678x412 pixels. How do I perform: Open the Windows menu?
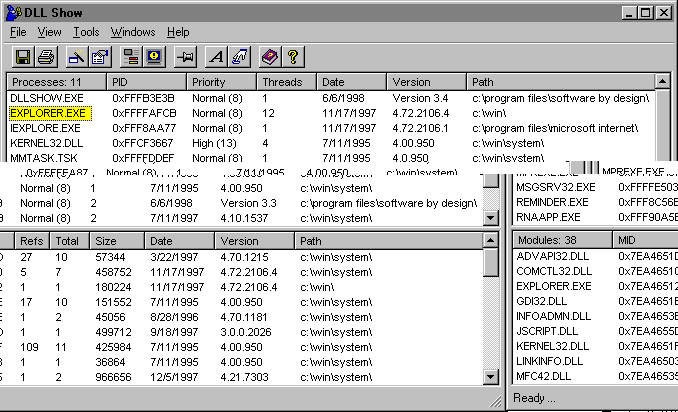133,32
